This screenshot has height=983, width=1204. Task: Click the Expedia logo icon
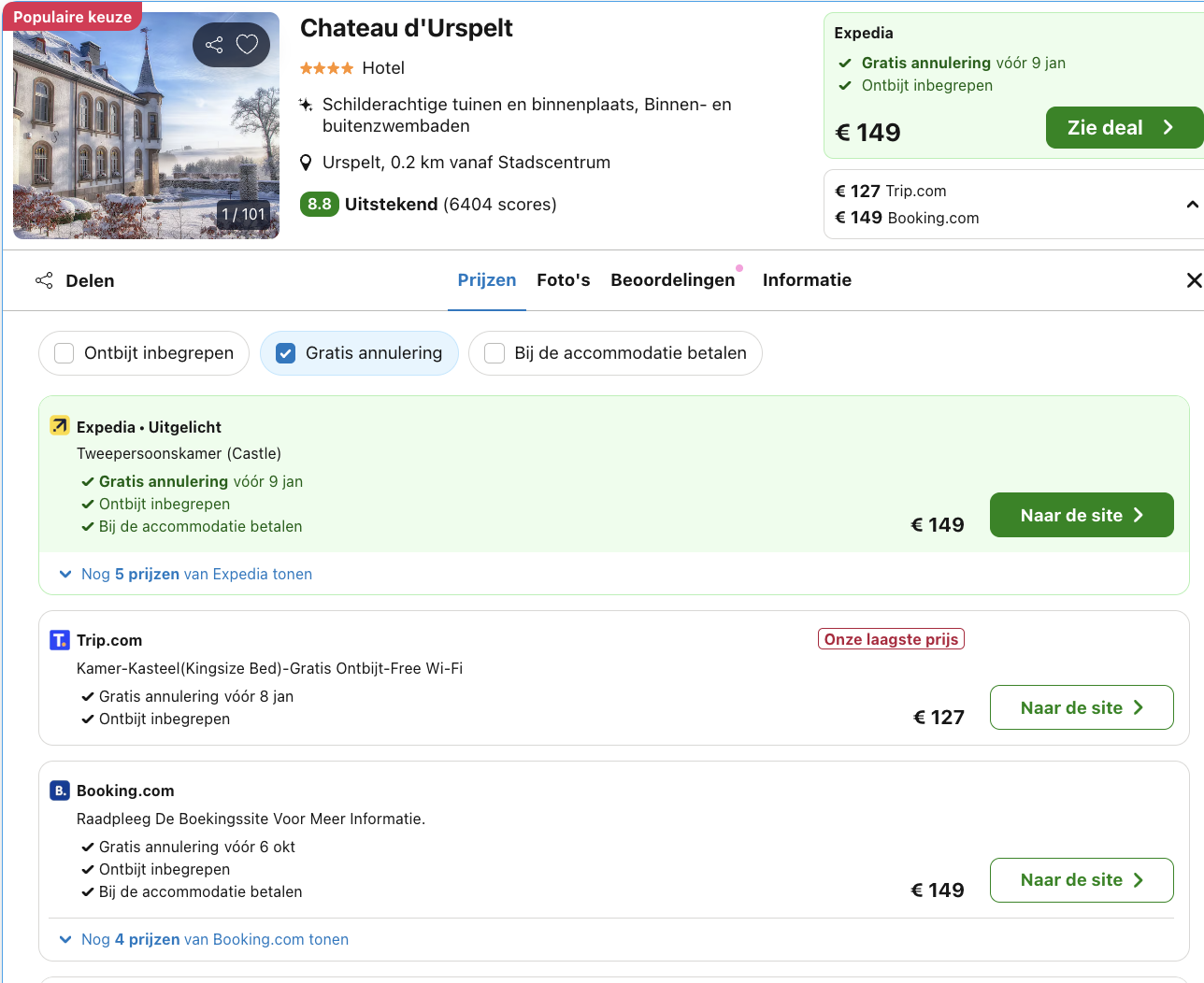pyautogui.click(x=60, y=426)
